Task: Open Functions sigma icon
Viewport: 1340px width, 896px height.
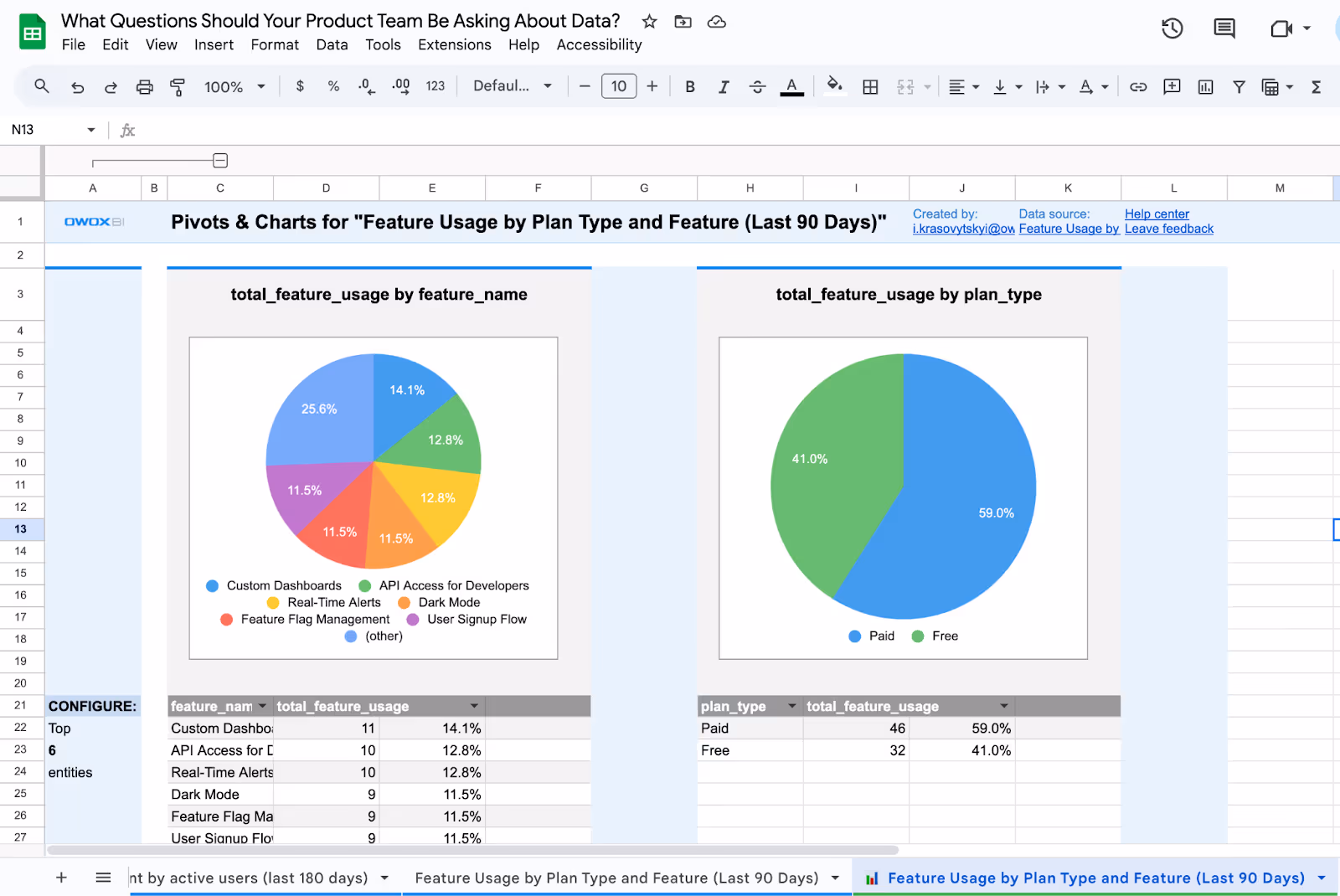Action: (x=1316, y=86)
